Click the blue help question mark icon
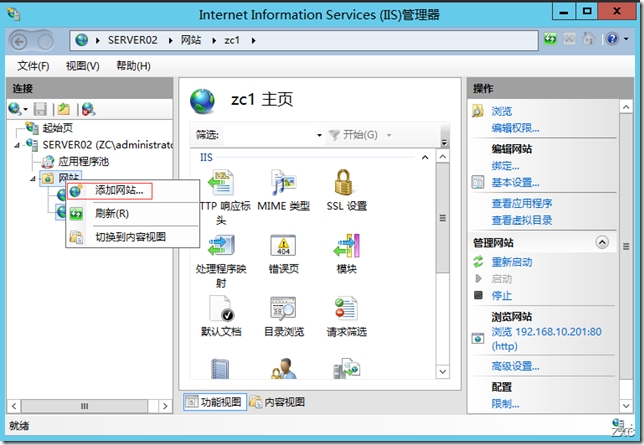The image size is (644, 445). [x=612, y=39]
